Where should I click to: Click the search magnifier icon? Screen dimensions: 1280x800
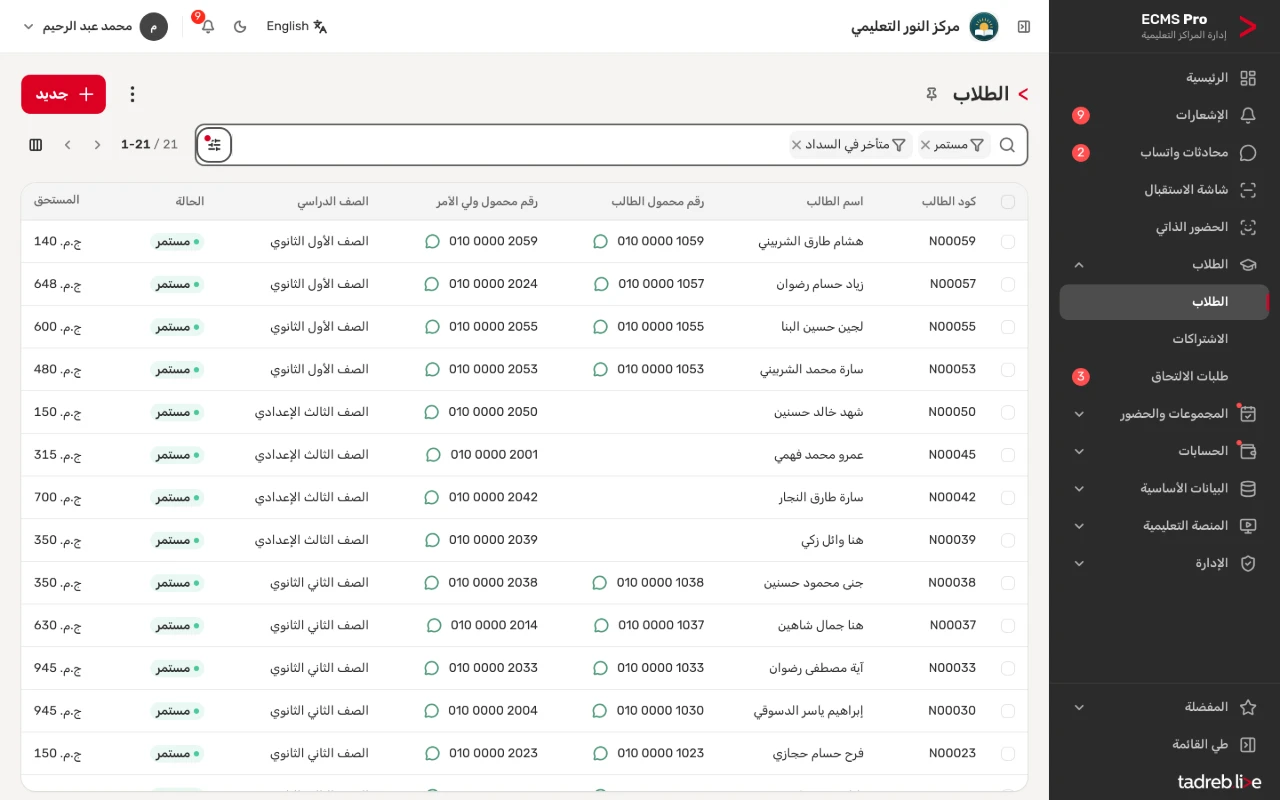pos(1007,145)
